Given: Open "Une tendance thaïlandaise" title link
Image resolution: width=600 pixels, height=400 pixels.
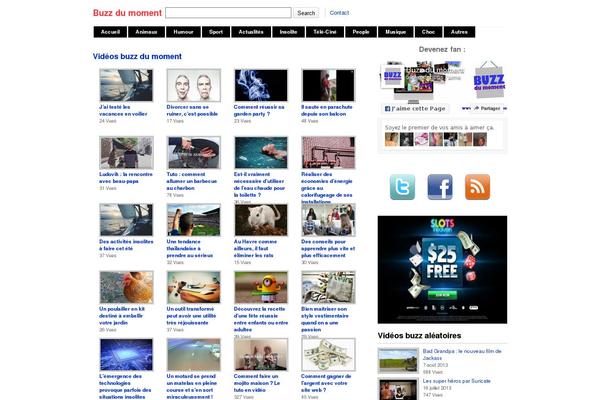Looking at the screenshot, I should (190, 248).
